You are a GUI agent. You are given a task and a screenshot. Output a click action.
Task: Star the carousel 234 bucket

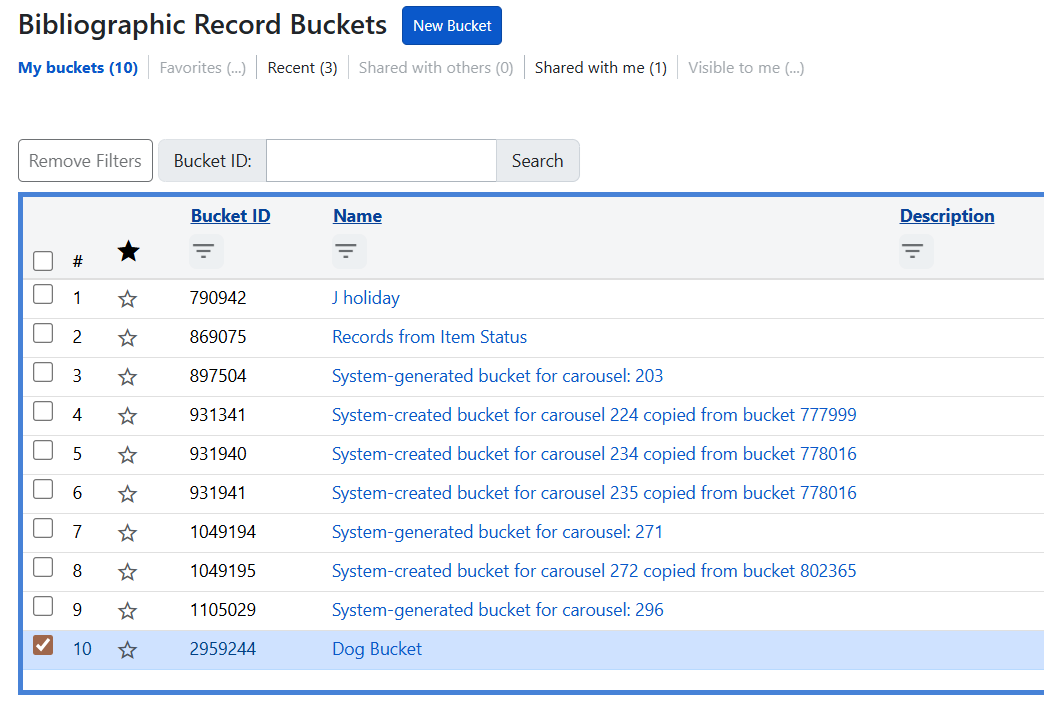(127, 453)
